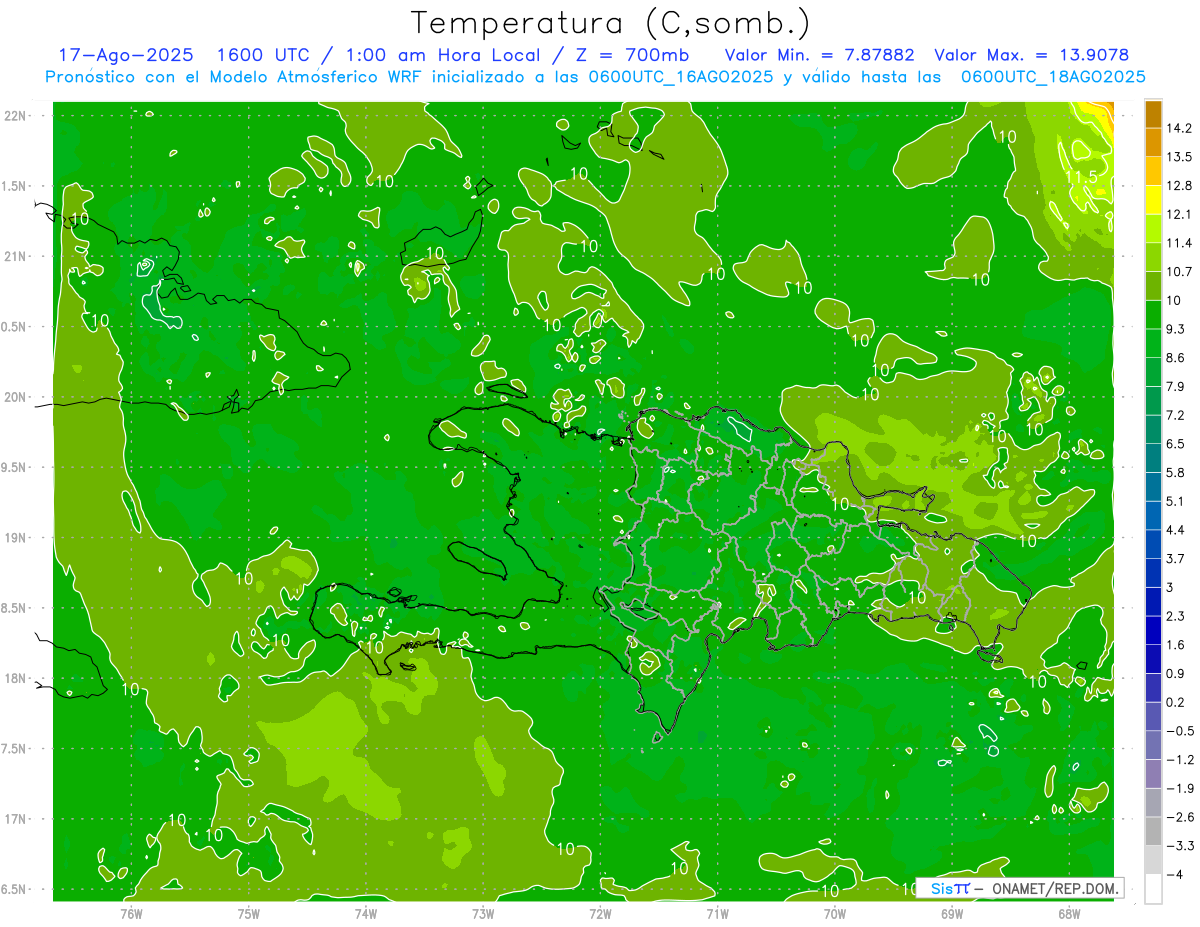Screen dimensions: 1200x927
Task: Click the validity end time "0600UTC_18AGO2025"
Action: click(1053, 76)
